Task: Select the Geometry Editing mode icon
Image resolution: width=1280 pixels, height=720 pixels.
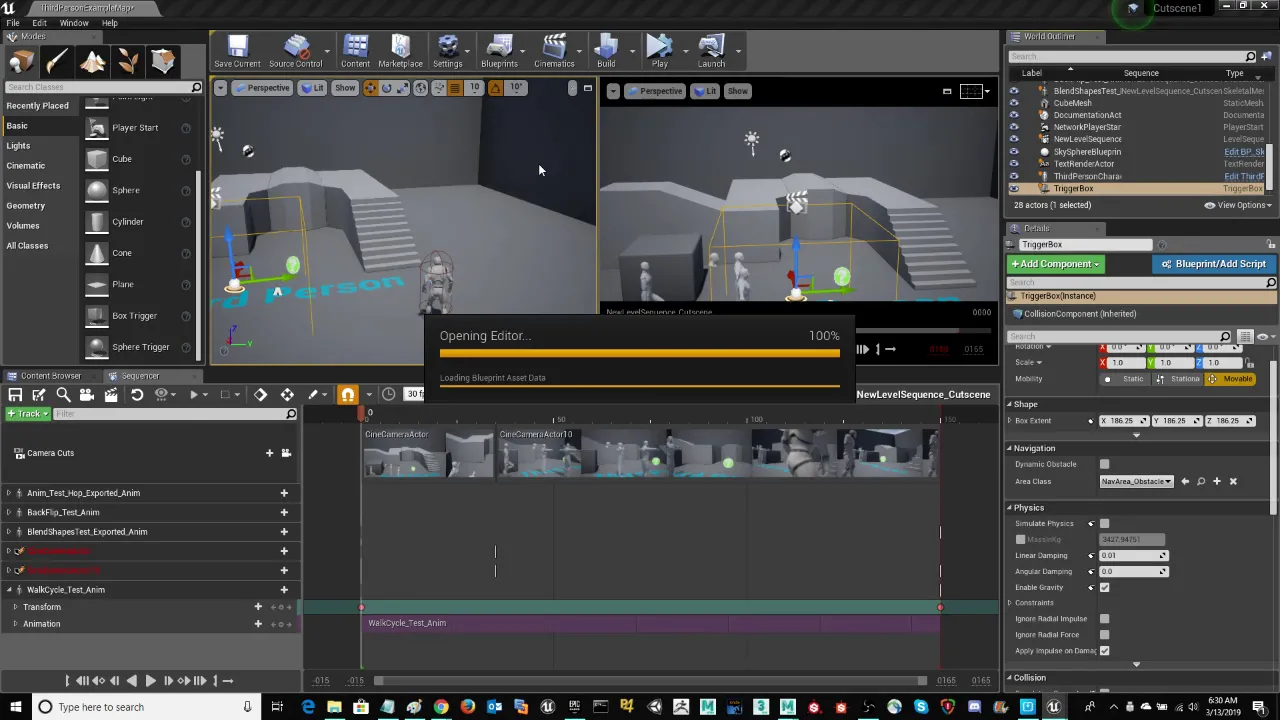Action: (x=163, y=62)
